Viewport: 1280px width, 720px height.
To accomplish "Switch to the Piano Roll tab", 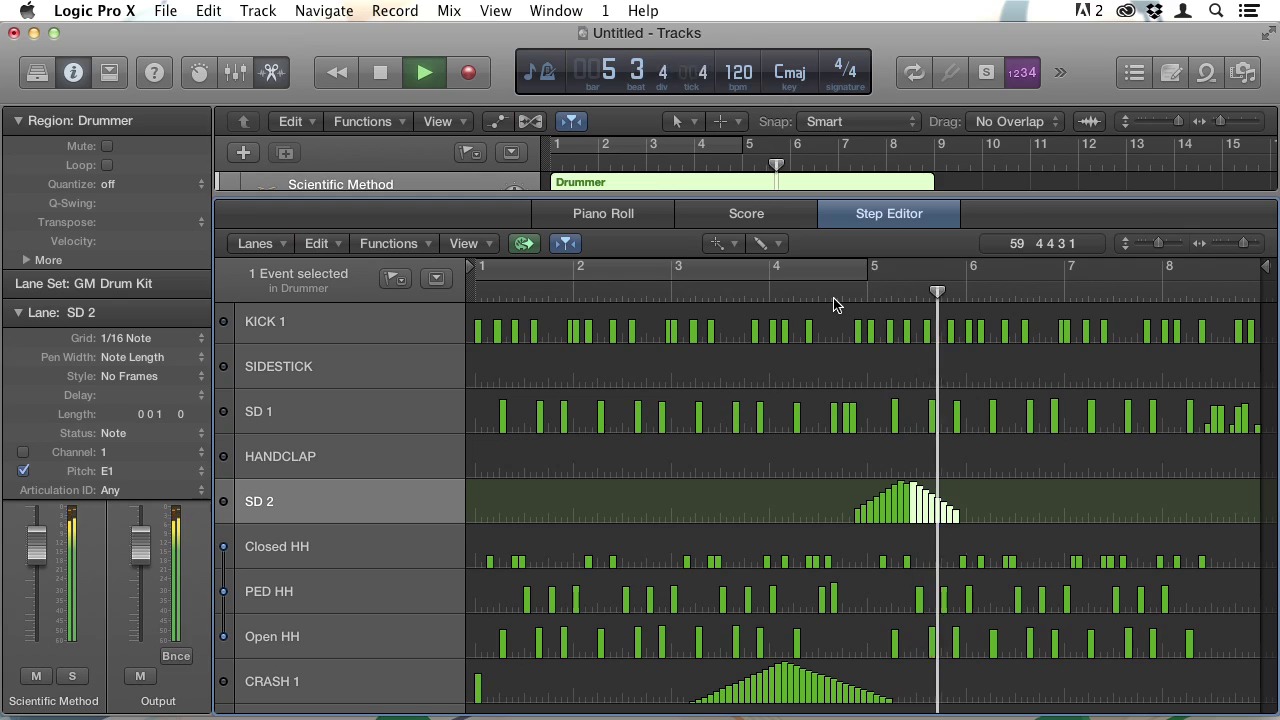I will pos(603,213).
